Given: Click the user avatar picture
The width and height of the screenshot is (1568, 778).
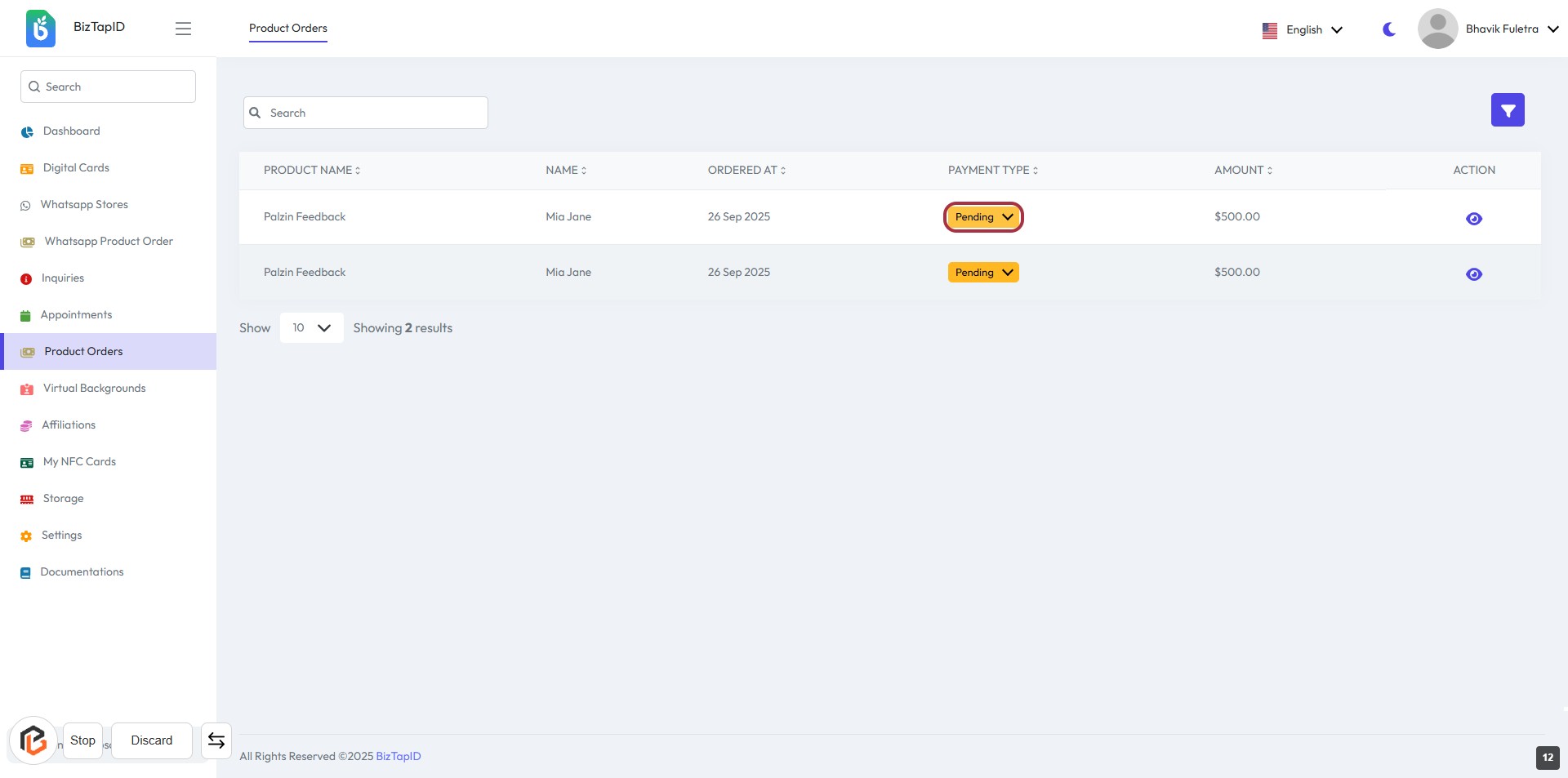Looking at the screenshot, I should (x=1437, y=29).
